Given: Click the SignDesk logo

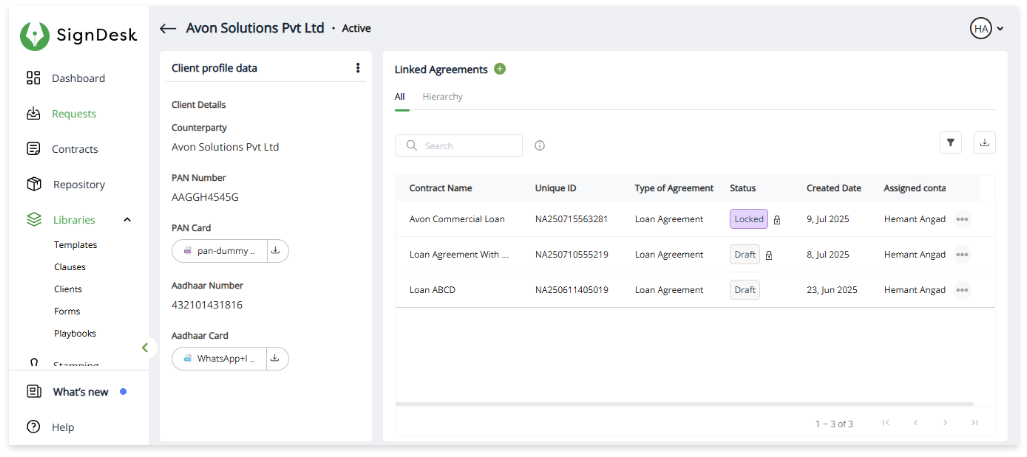Looking at the screenshot, I should 79,36.
